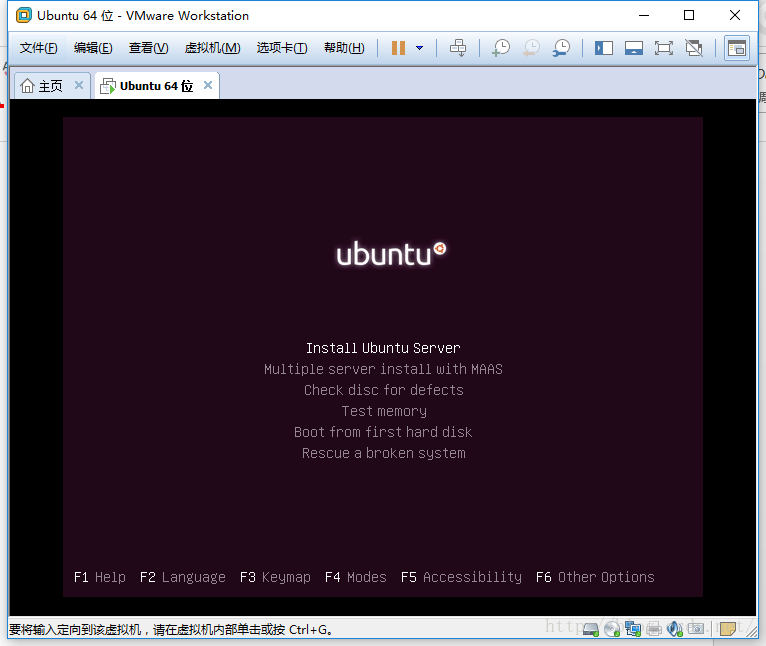Toggle the thumbnail bar view icon
Screen dimensions: 766x646
634,48
